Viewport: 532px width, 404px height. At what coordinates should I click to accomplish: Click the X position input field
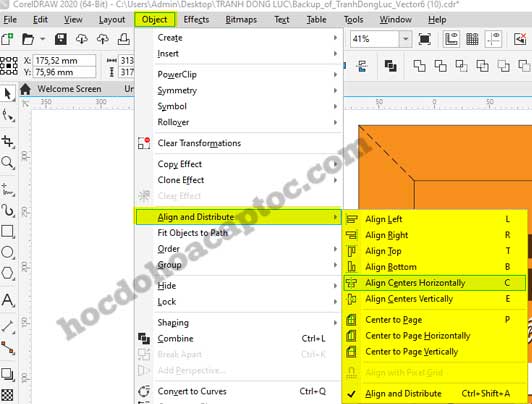point(64,60)
